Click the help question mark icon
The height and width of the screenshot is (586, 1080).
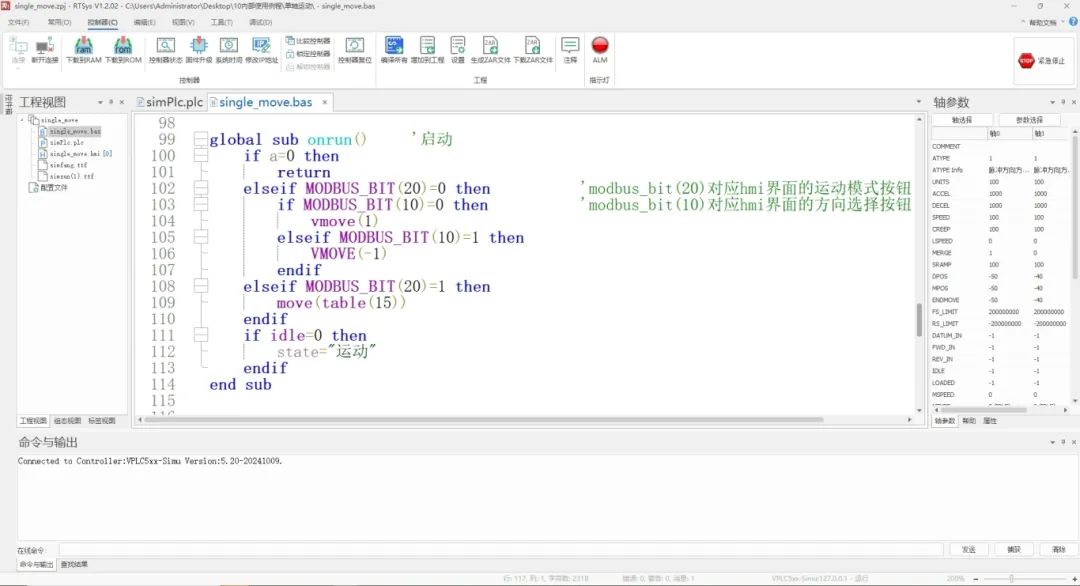[x=1072, y=22]
